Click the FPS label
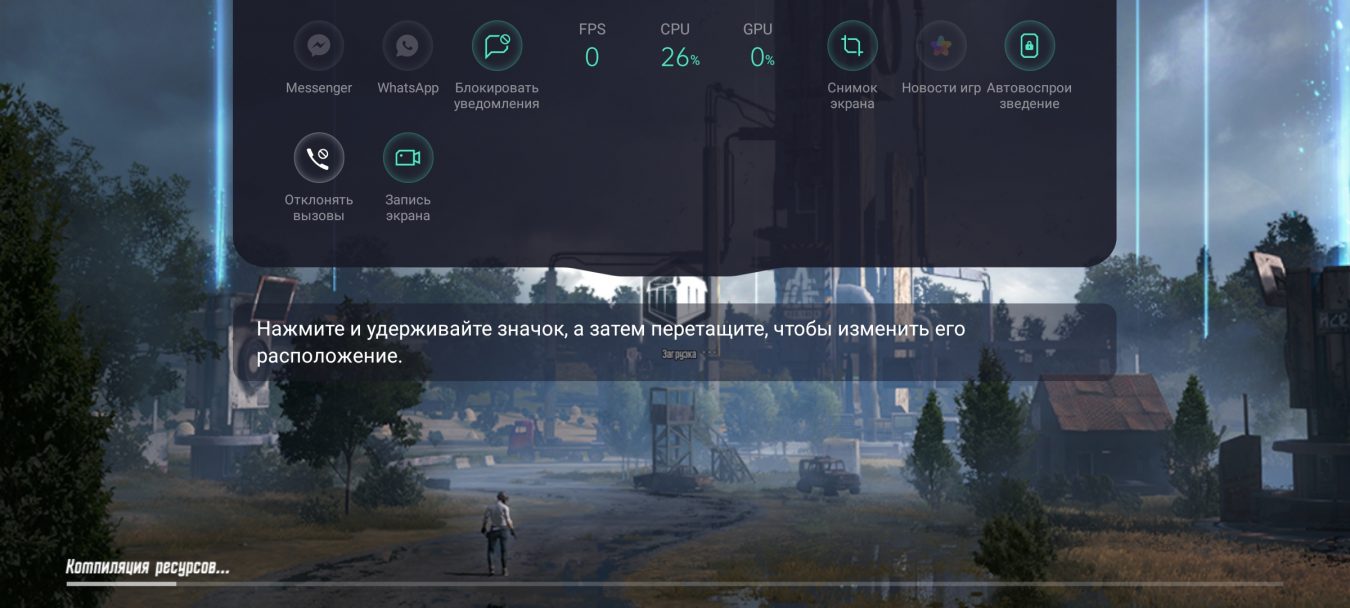Image resolution: width=1350 pixels, height=608 pixels. 592,29
